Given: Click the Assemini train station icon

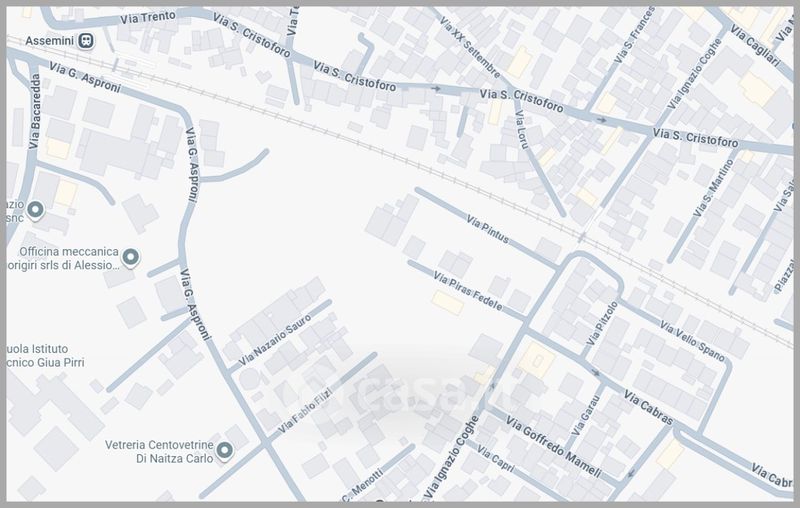Looking at the screenshot, I should [x=88, y=41].
